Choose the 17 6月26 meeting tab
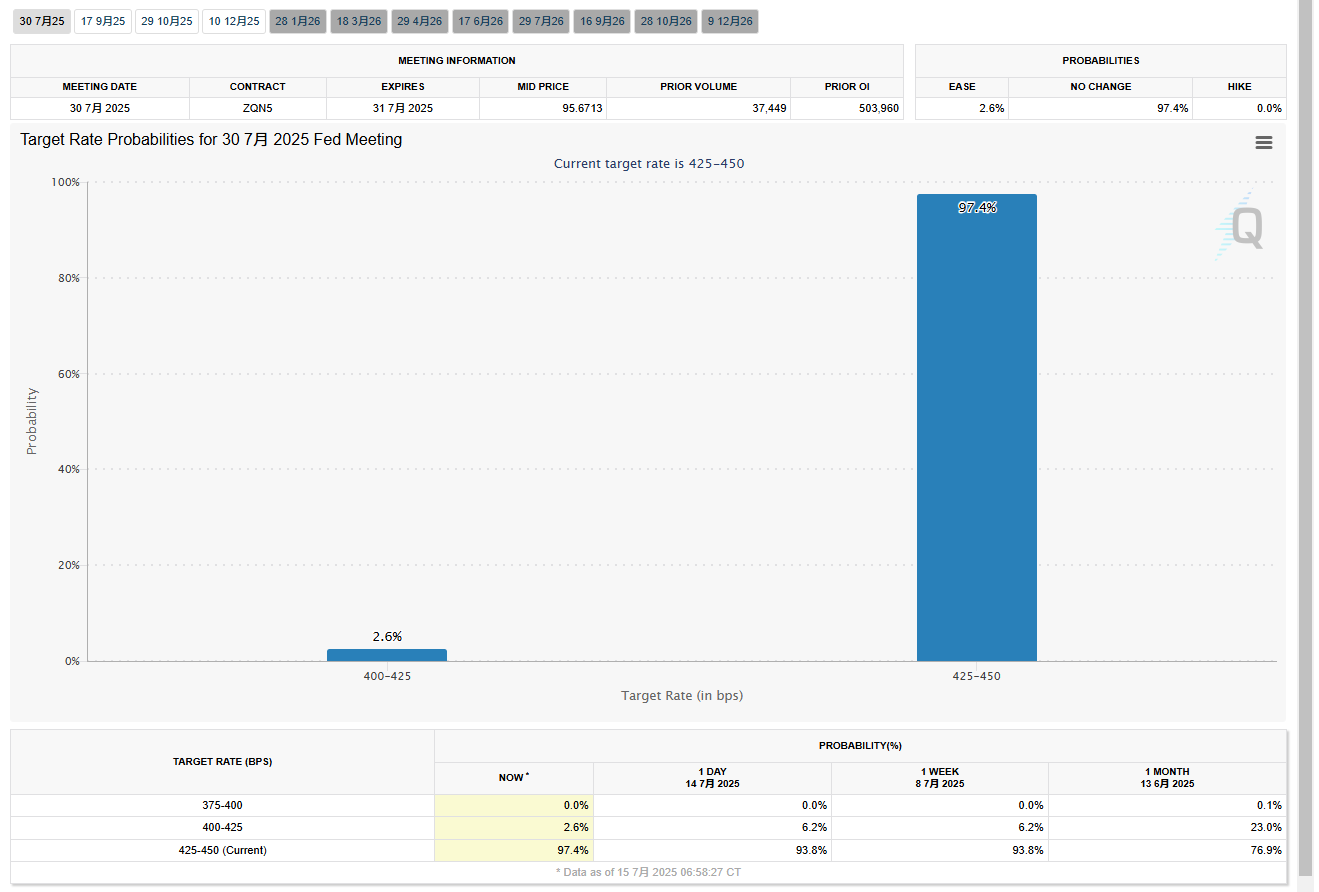 coord(480,21)
